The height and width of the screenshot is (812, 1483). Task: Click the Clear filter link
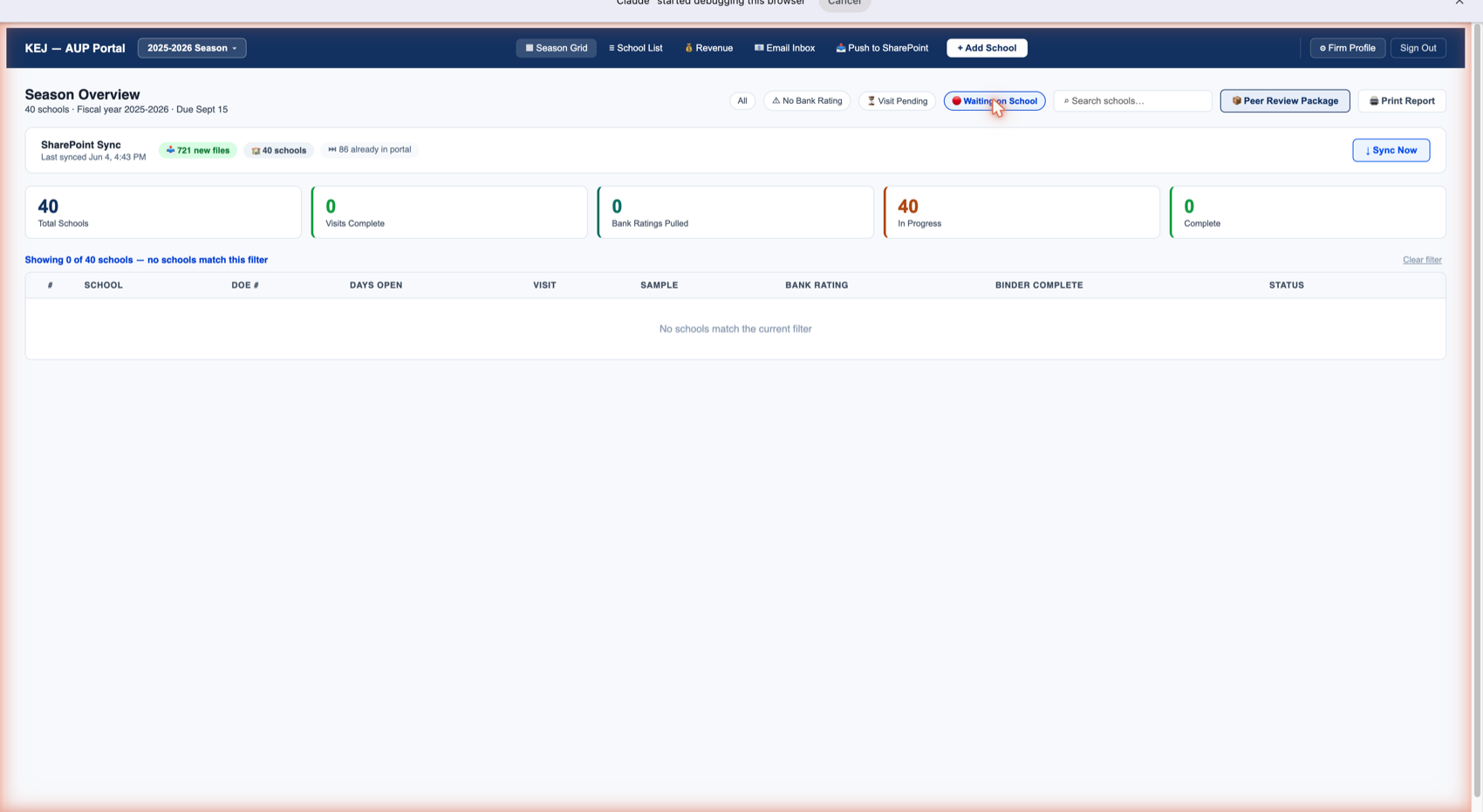click(1422, 260)
